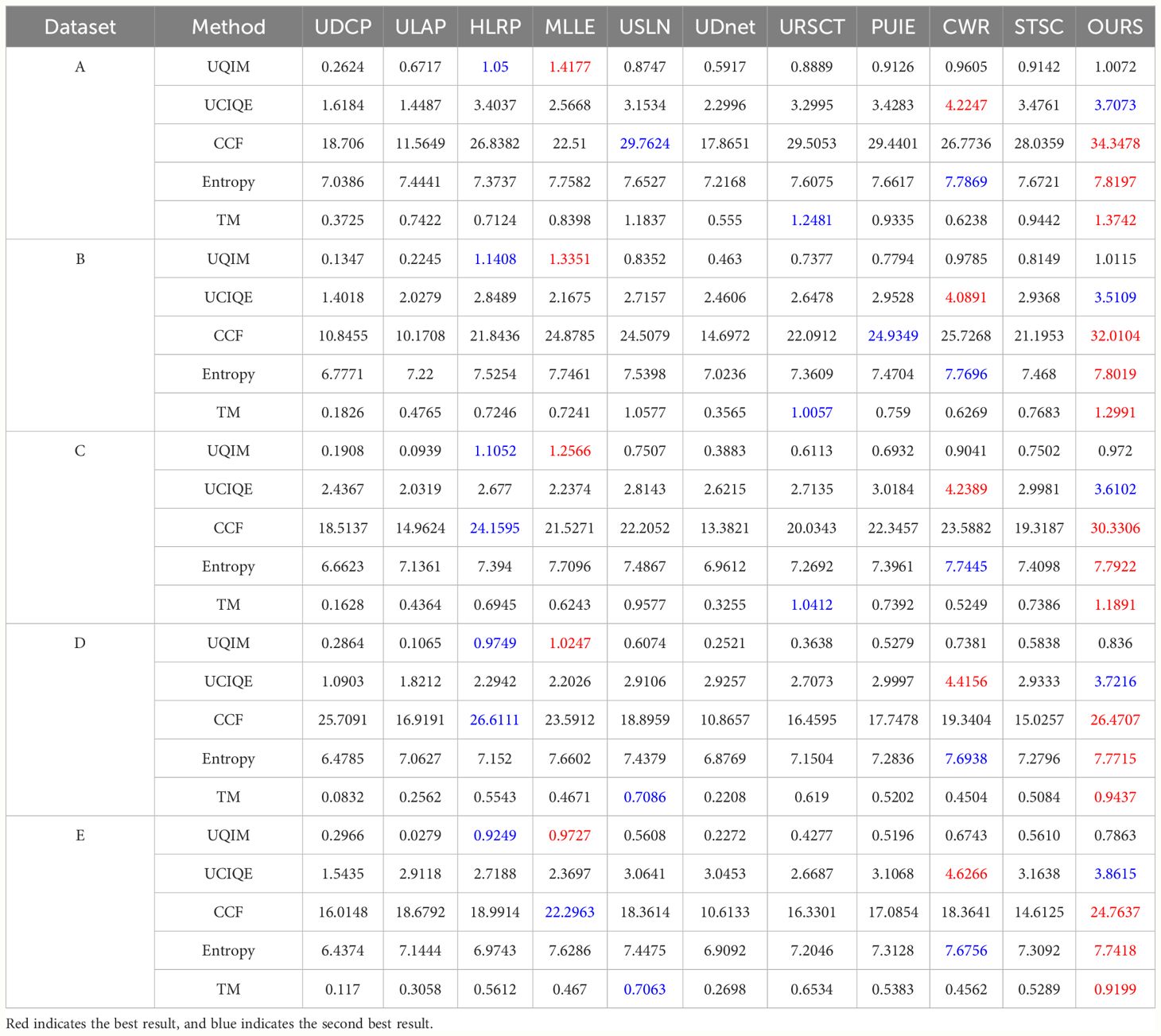Image resolution: width=1161 pixels, height=1036 pixels.
Task: Click the Method column header
Action: (x=228, y=27)
